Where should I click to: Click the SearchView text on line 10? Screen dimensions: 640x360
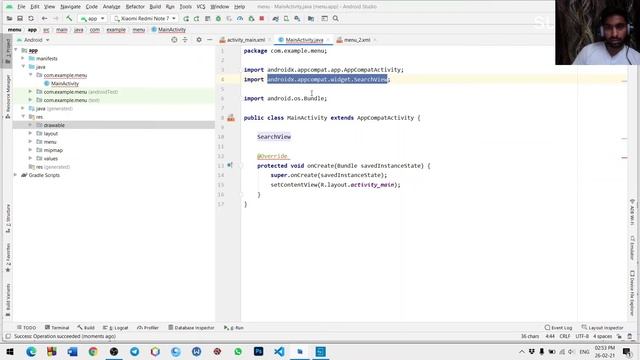click(274, 137)
